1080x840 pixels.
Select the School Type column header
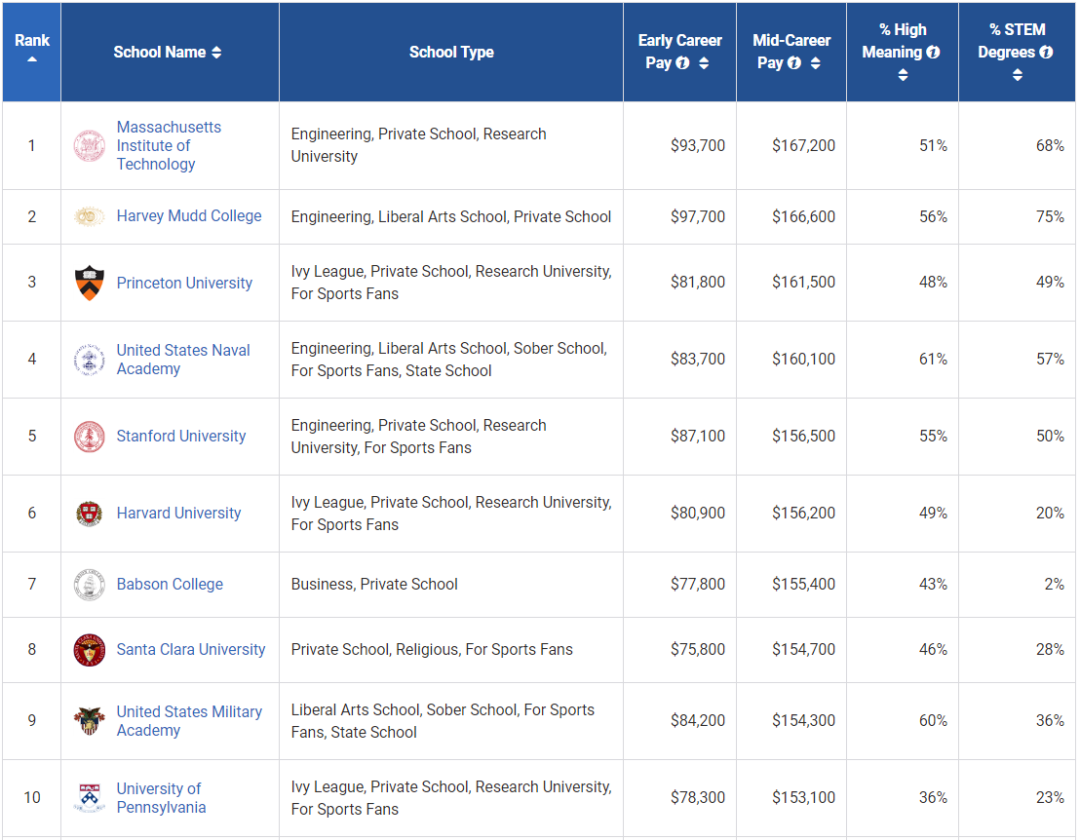click(451, 52)
